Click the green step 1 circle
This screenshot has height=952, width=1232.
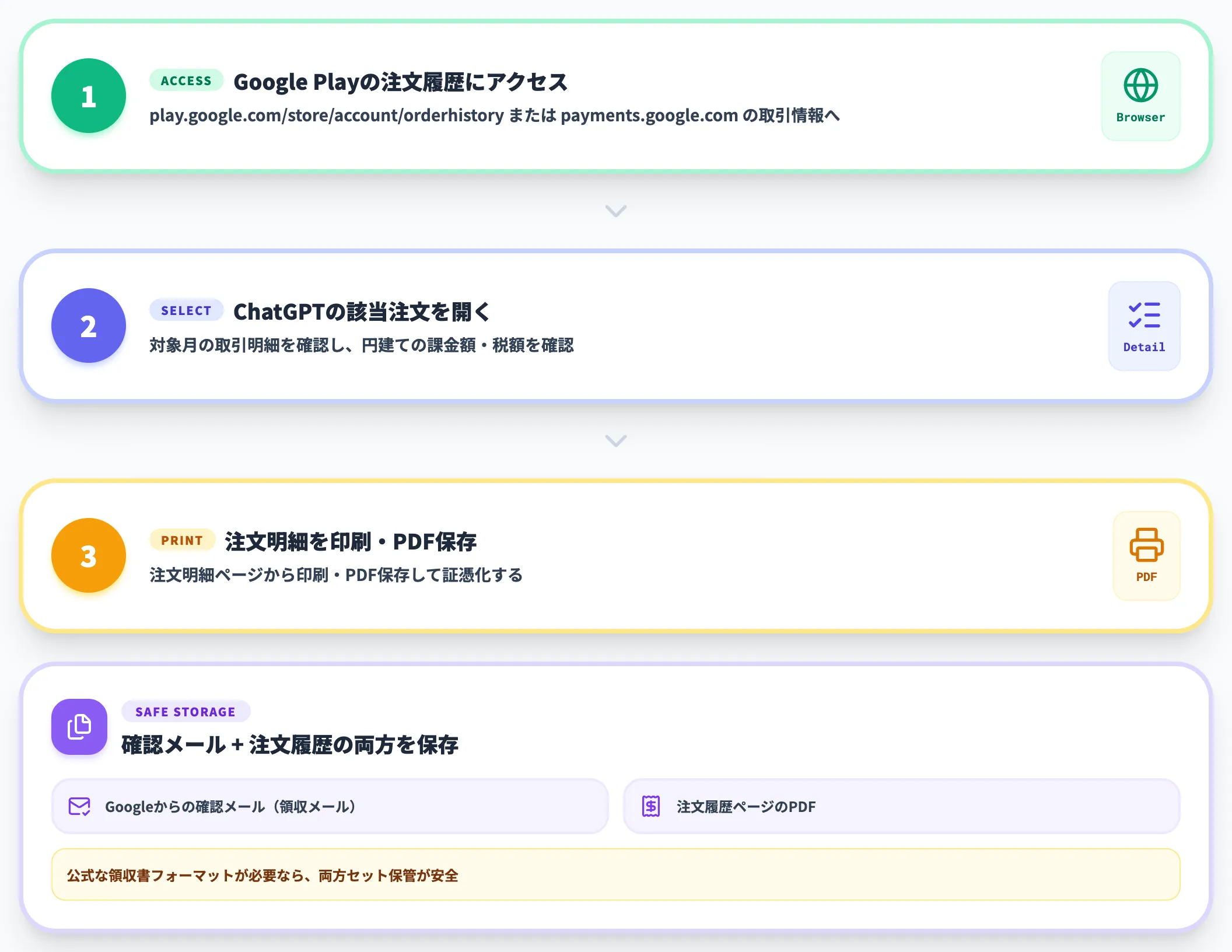point(89,96)
